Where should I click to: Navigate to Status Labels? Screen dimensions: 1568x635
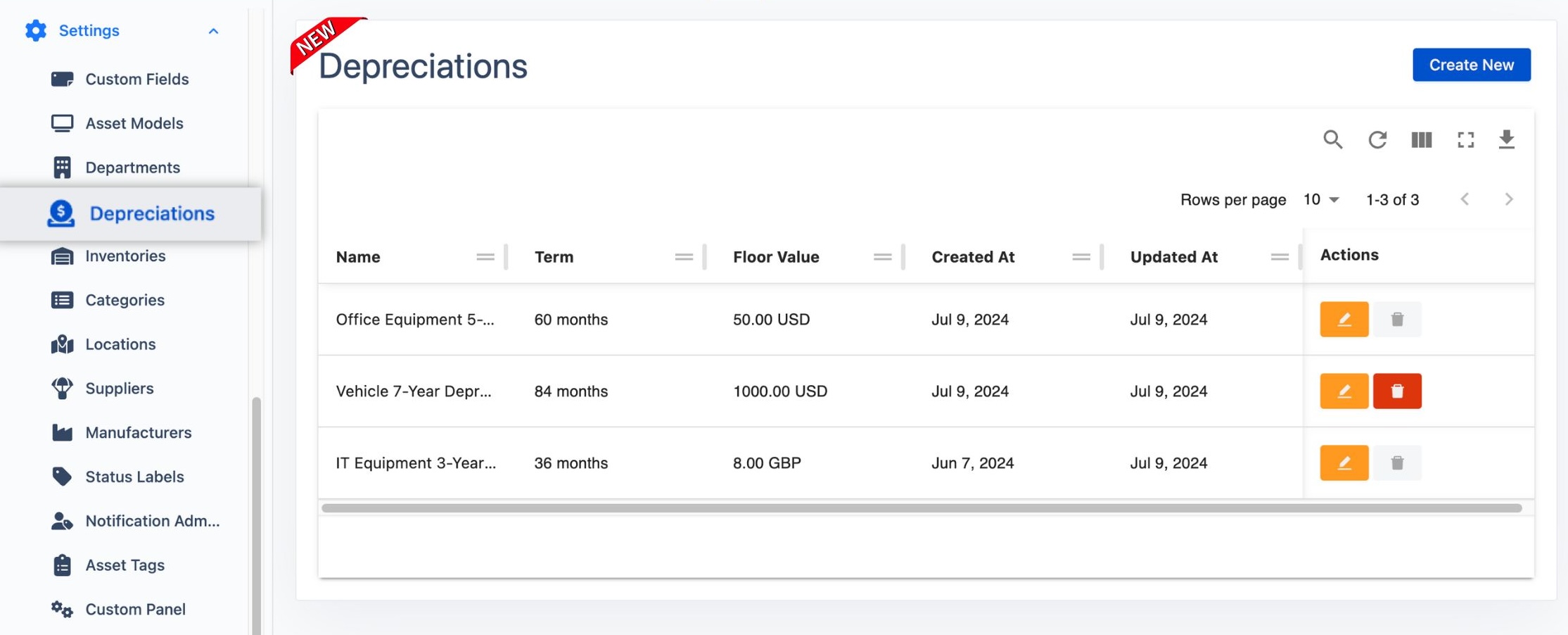coord(134,477)
